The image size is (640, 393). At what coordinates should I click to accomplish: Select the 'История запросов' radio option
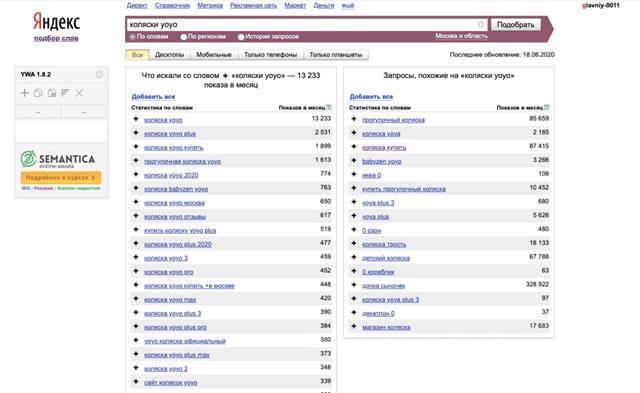click(241, 37)
